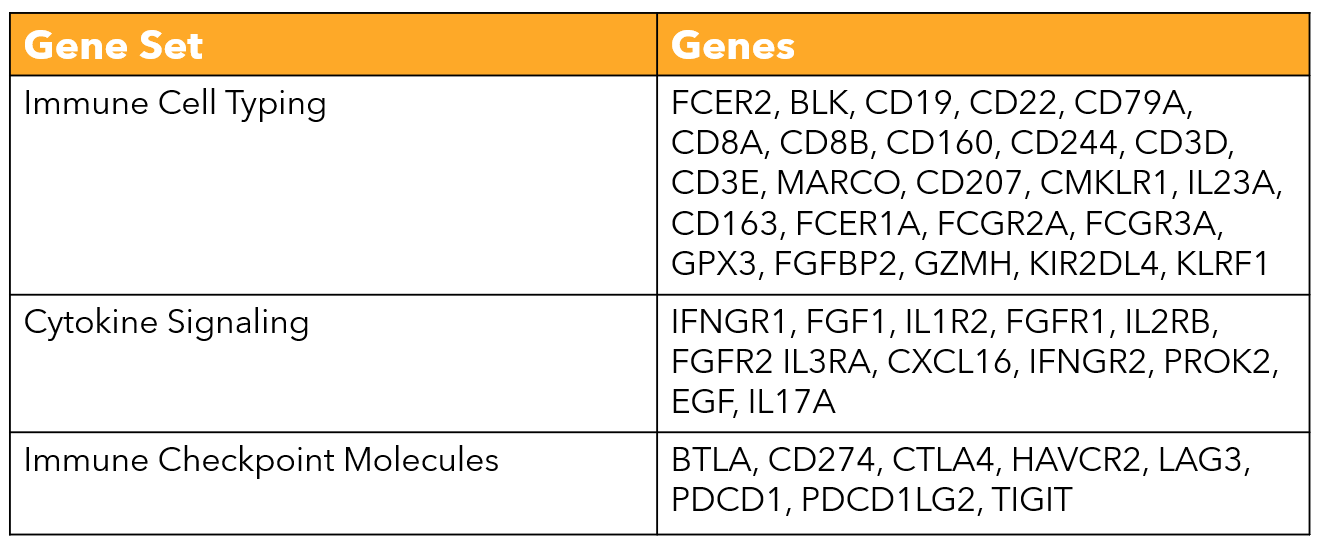Select the "Immune Checkpoint Molecules" row label
The width and height of the screenshot is (1320, 544).
(261, 460)
